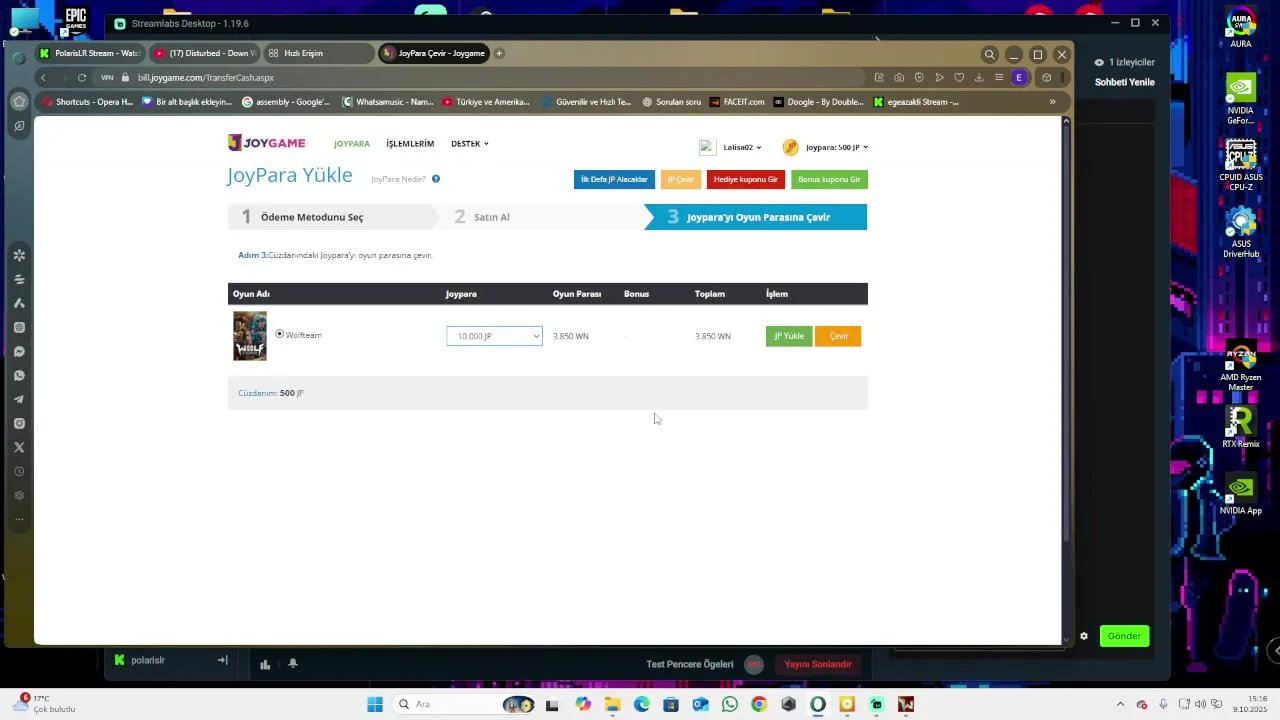Open the JoyPara Nedir blue help icon

point(436,179)
